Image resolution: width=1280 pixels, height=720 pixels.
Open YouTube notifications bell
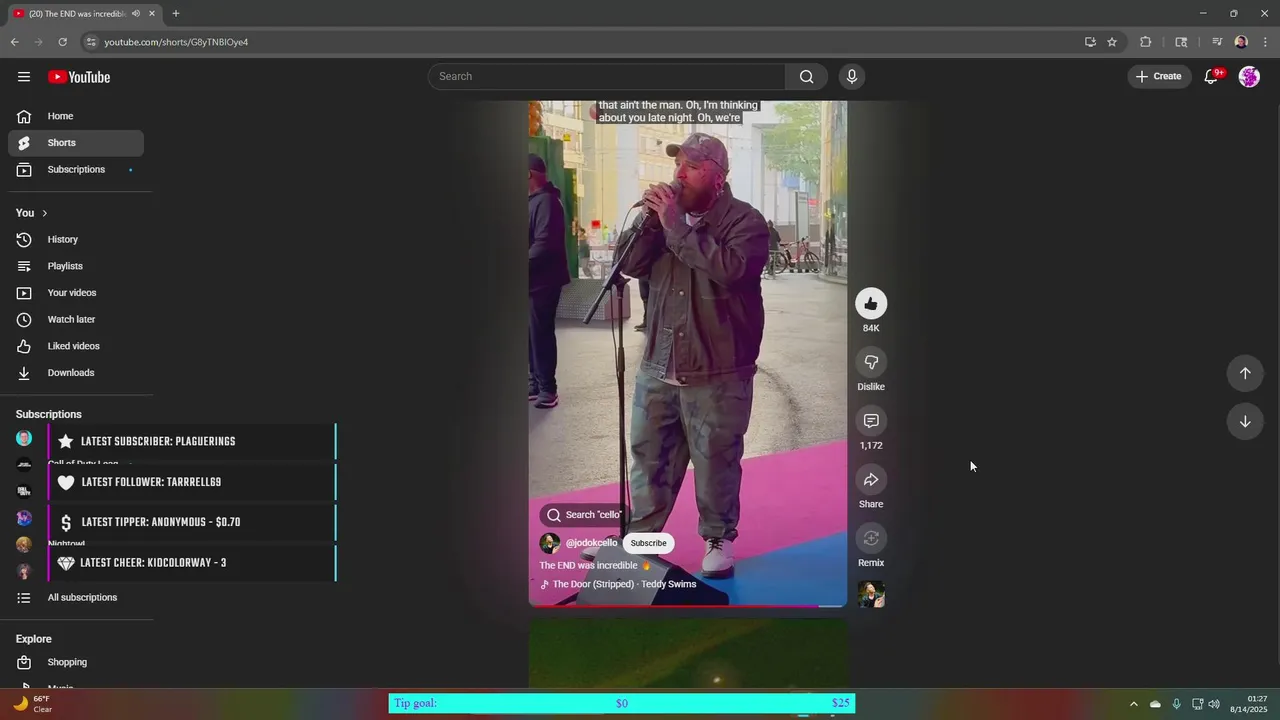[1211, 77]
